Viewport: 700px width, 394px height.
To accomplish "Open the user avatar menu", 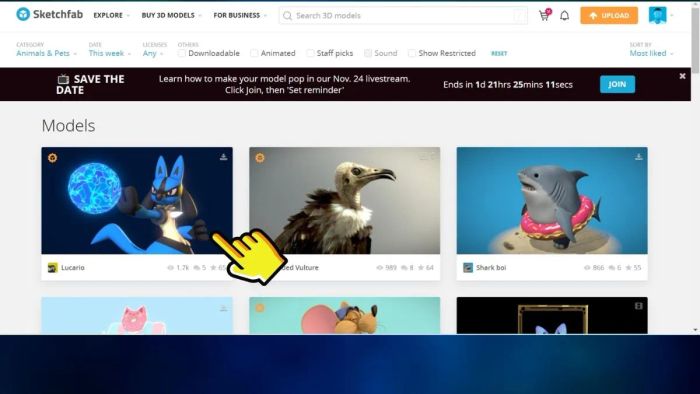I will (x=658, y=15).
